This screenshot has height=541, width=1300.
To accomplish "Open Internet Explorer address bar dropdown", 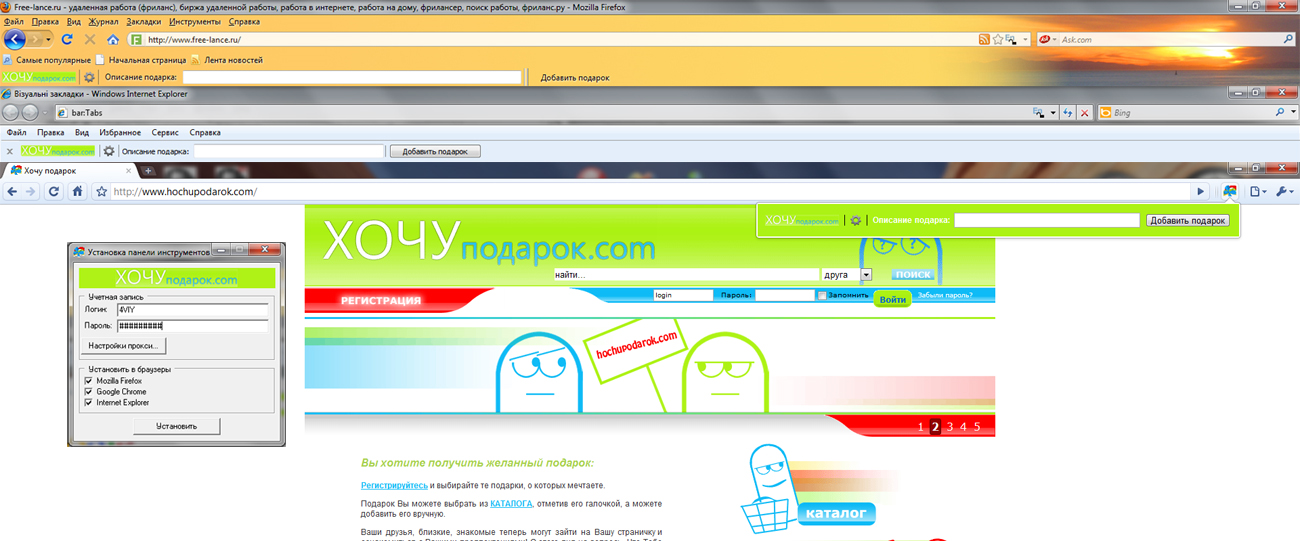I will click(x=1052, y=113).
